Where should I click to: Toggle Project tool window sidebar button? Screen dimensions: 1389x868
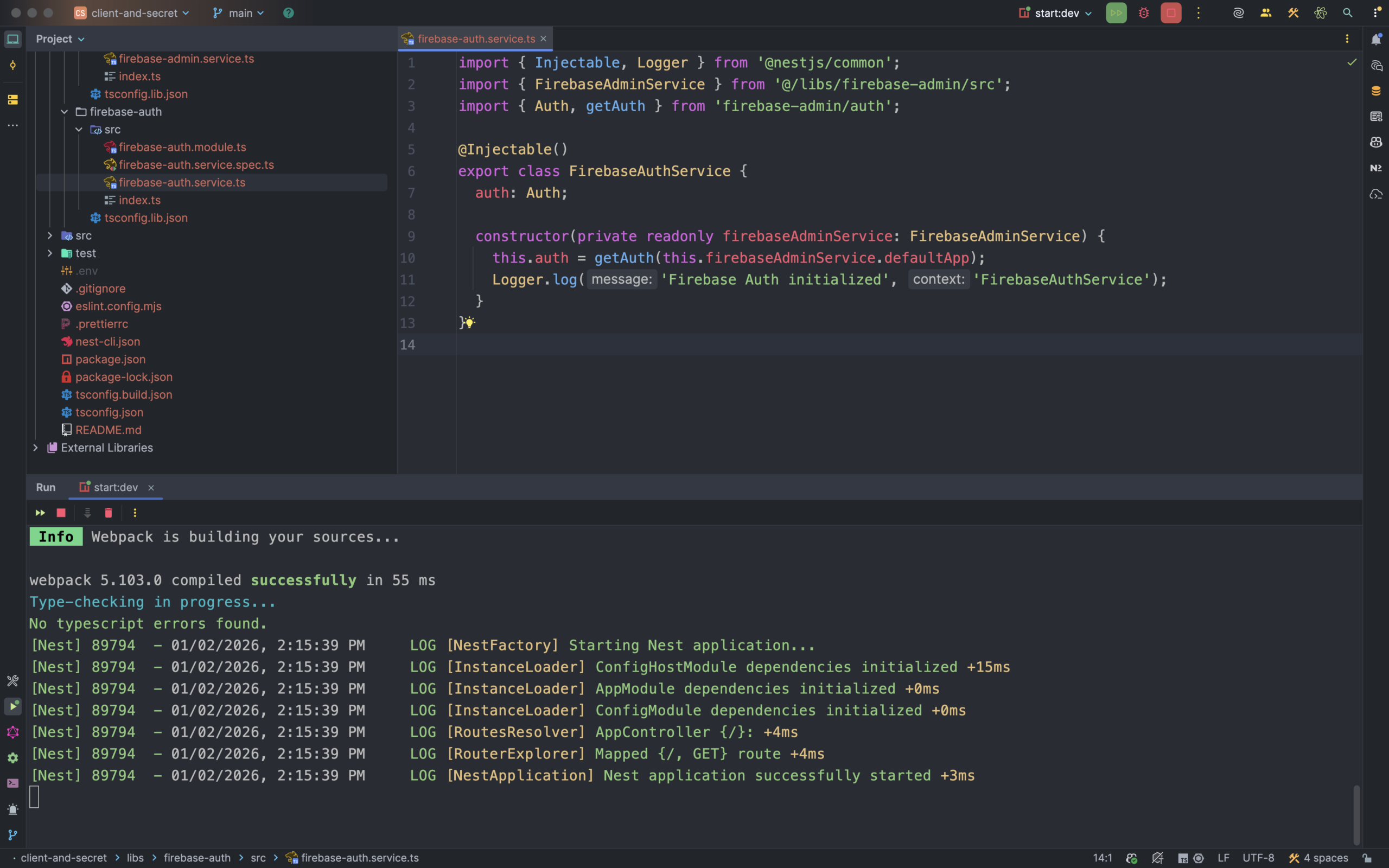click(12, 39)
